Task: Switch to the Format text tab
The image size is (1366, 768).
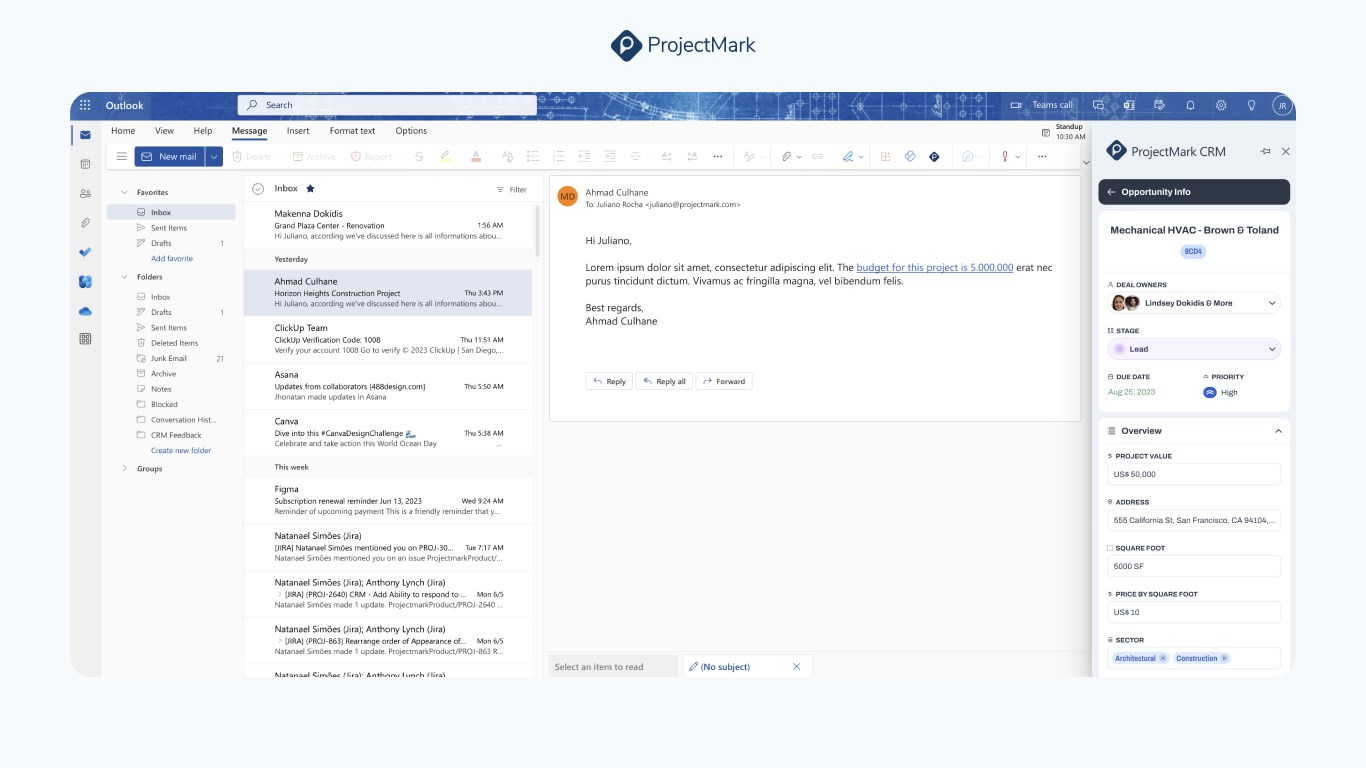Action: click(352, 131)
